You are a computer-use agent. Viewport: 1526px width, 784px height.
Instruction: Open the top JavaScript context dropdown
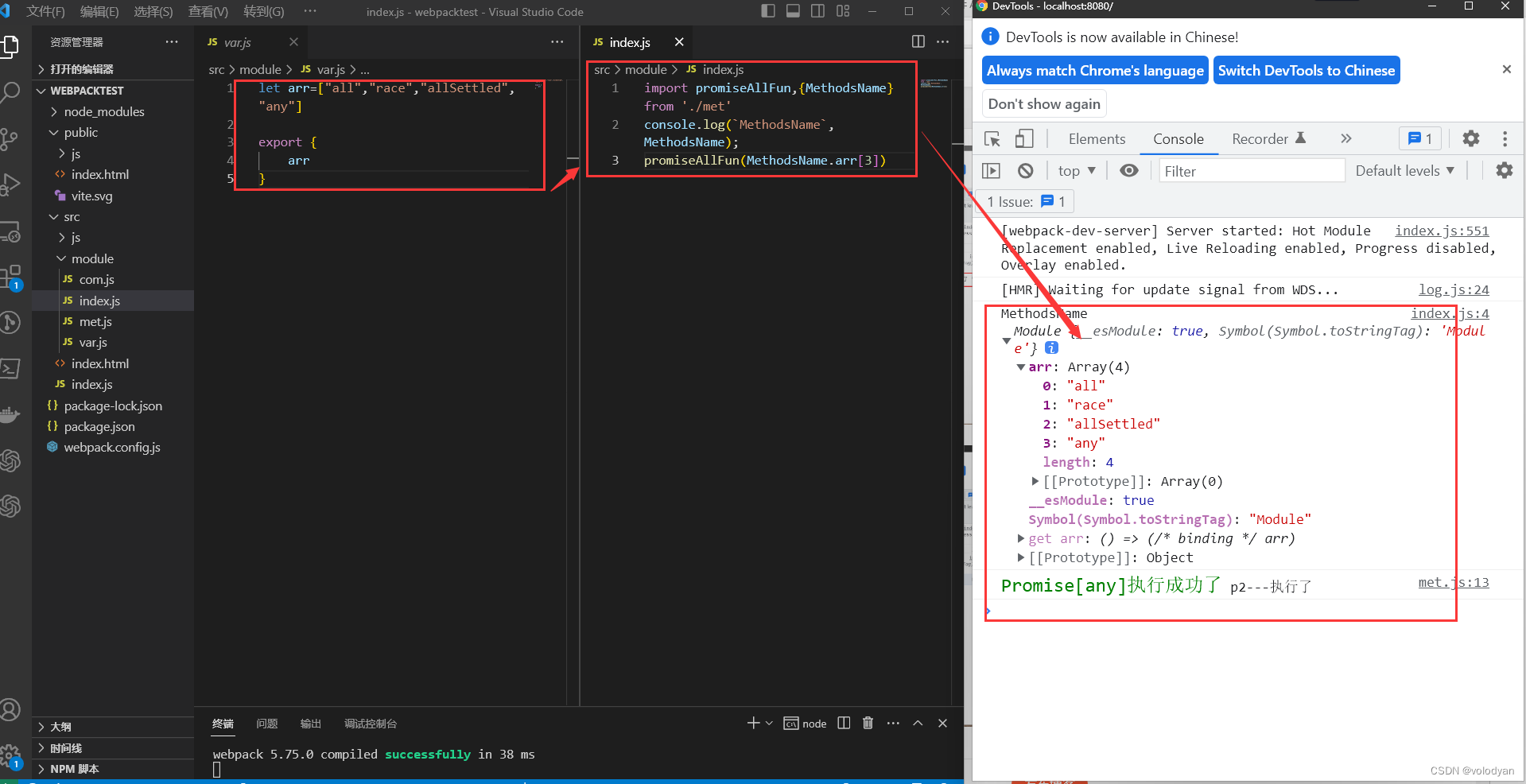(1077, 170)
